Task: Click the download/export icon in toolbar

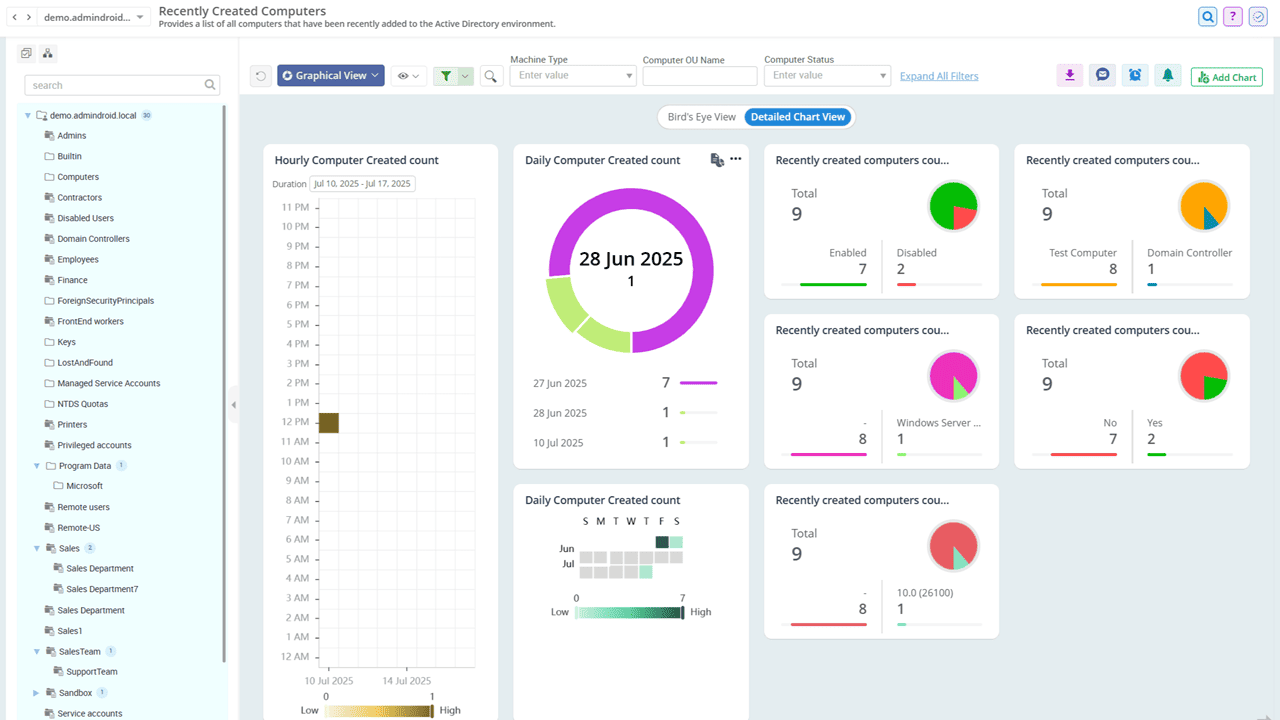Action: (1070, 75)
